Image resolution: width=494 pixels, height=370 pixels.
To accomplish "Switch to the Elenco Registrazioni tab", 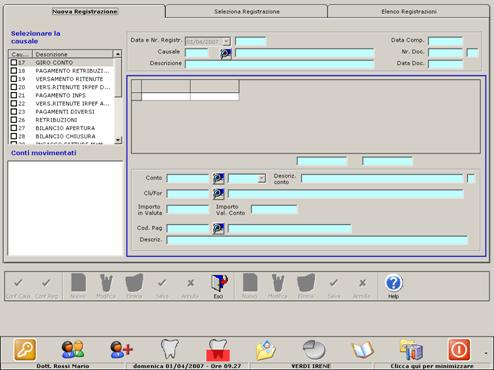I will (409, 12).
